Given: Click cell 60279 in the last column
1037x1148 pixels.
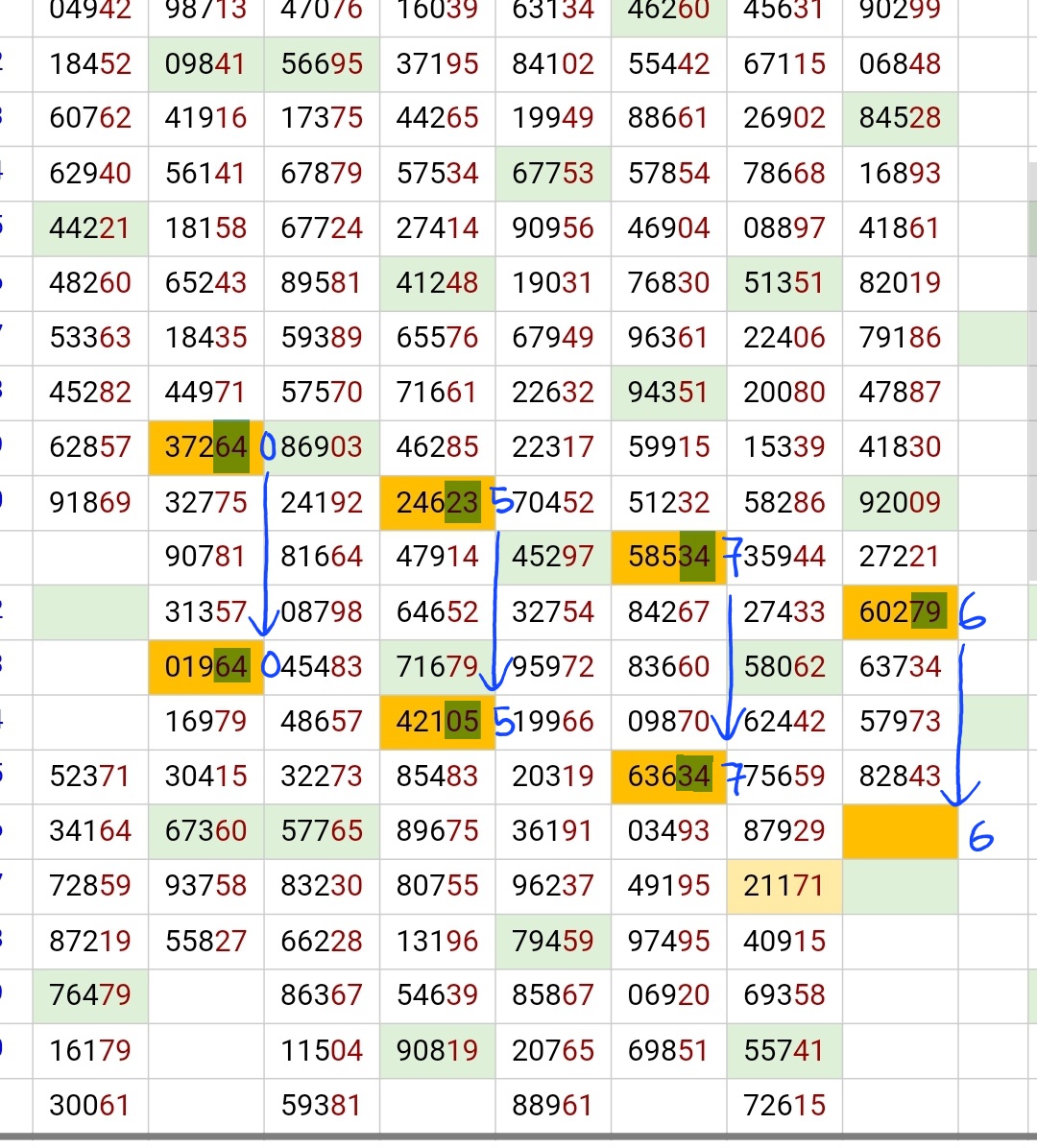Looking at the screenshot, I should click(x=900, y=611).
